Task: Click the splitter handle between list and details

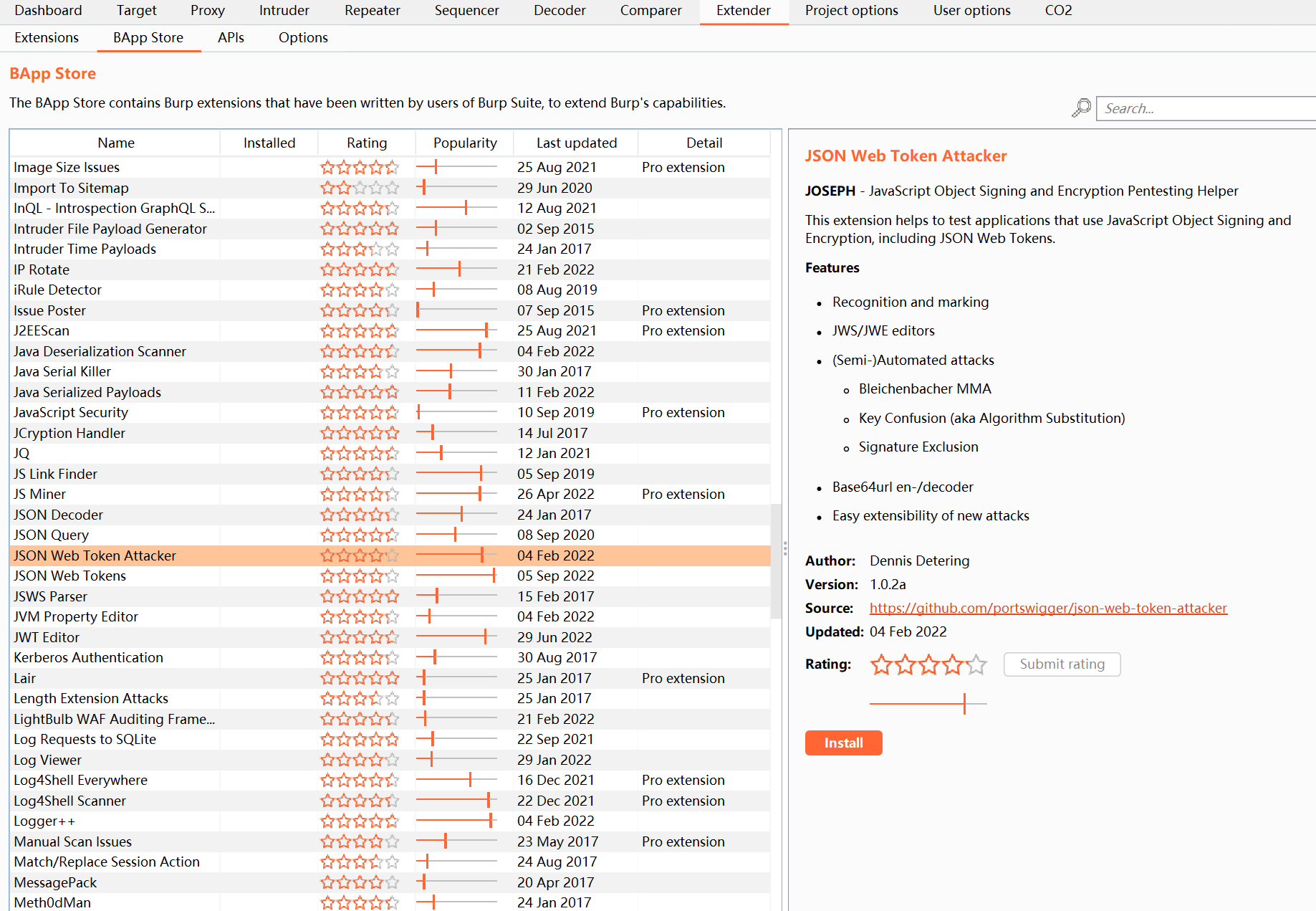Action: pos(785,548)
